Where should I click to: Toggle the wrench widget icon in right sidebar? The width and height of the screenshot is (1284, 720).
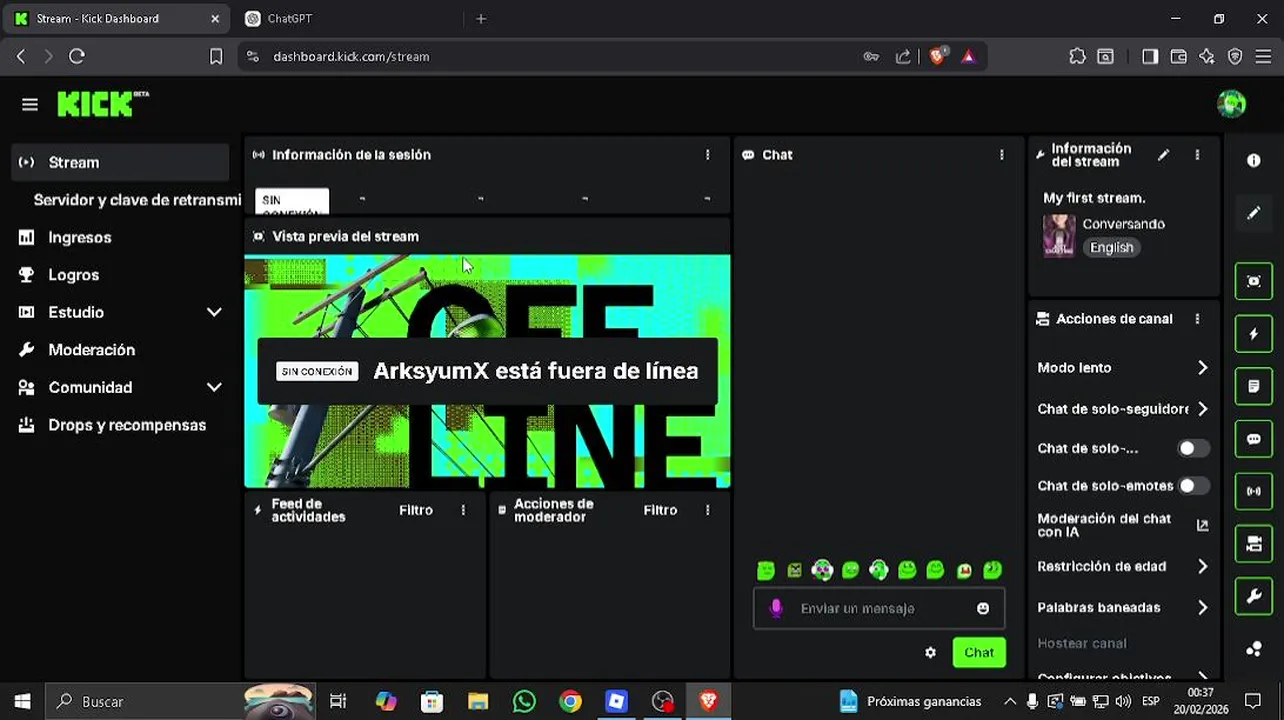pyautogui.click(x=1253, y=597)
